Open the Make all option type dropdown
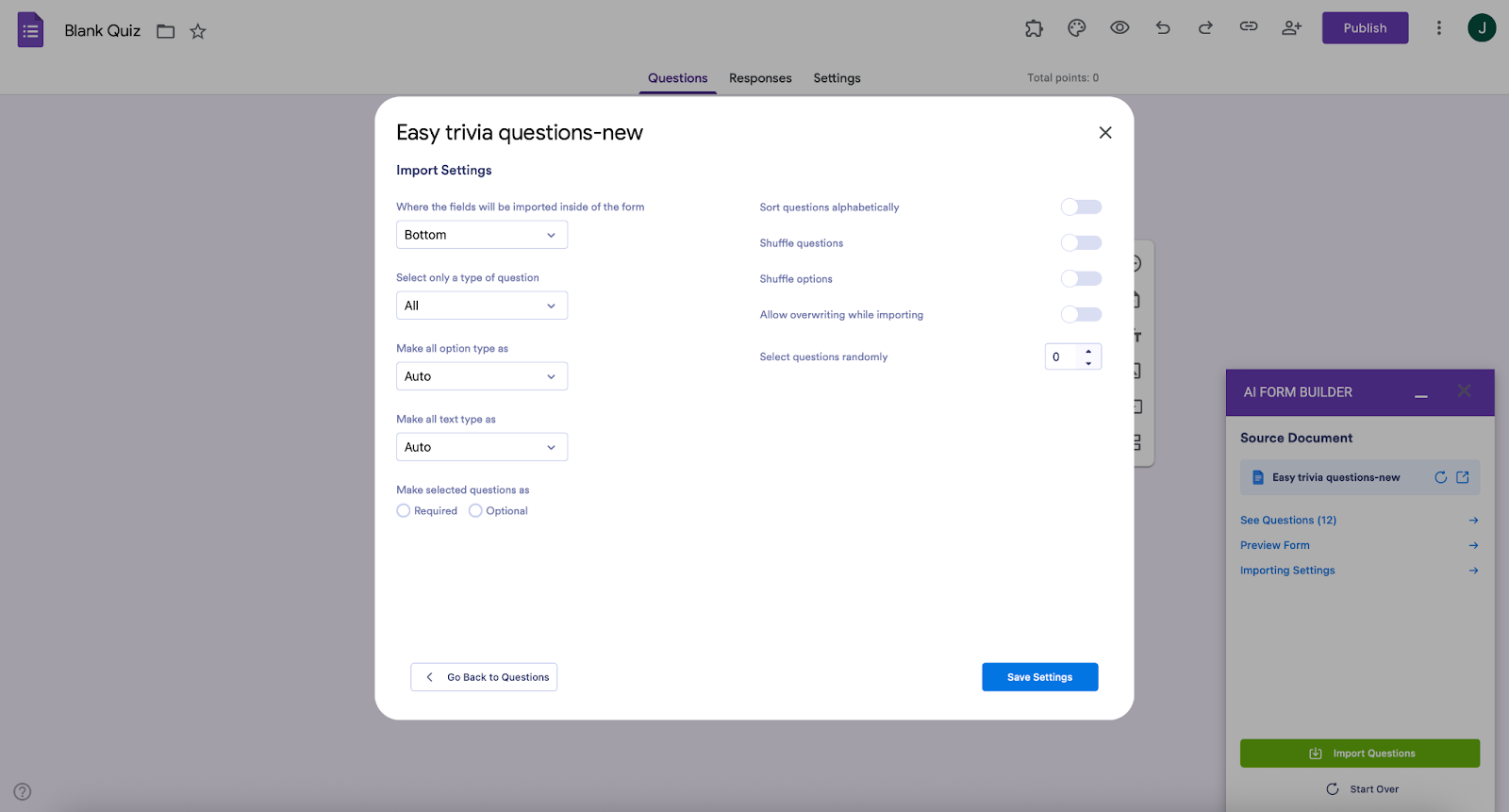Viewport: 1509px width, 812px height. tap(481, 375)
